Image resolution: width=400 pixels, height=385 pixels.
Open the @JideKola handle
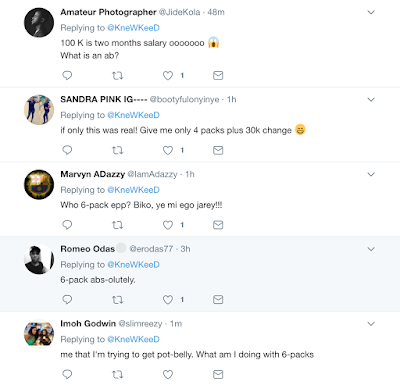coord(179,12)
